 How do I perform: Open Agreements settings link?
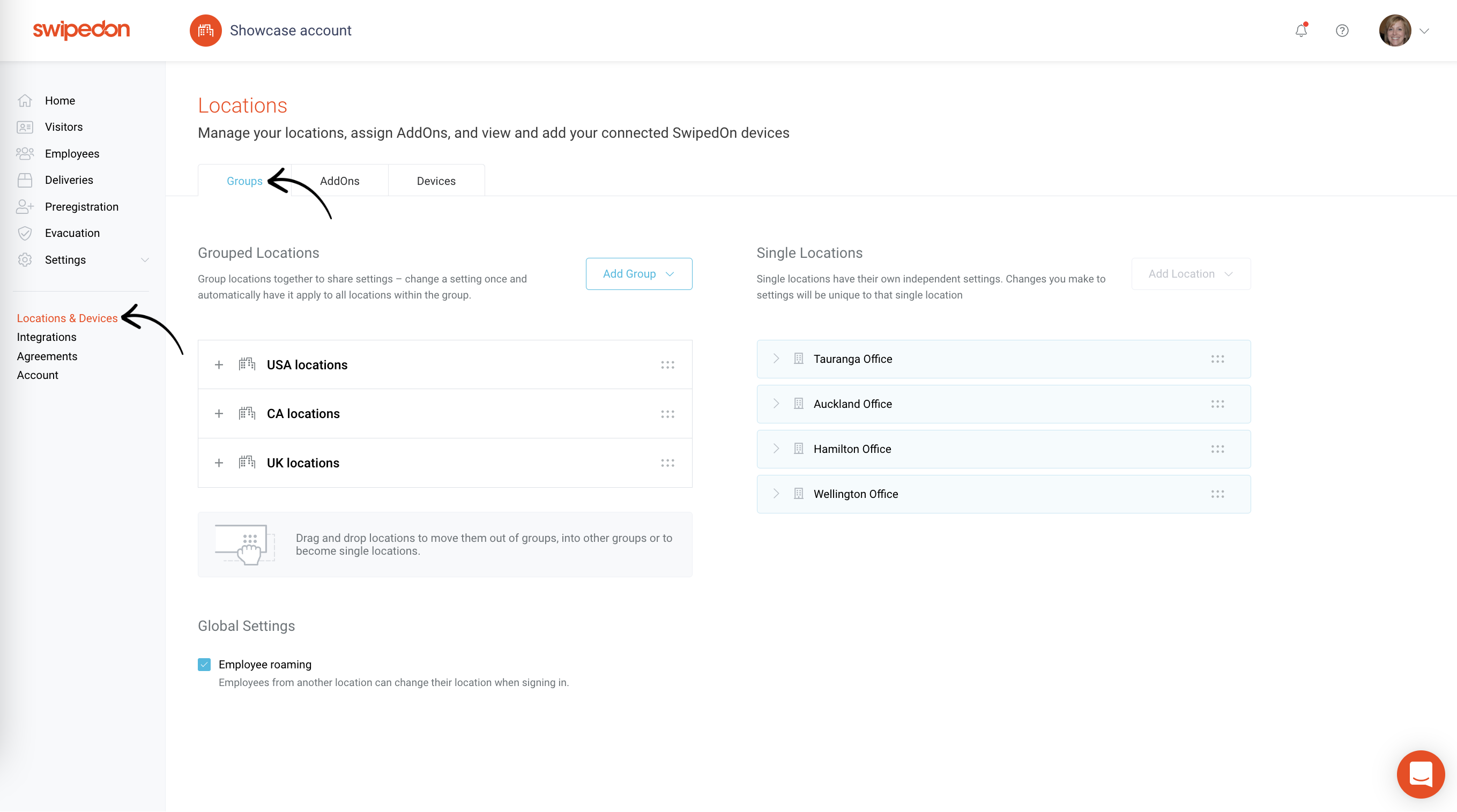coord(47,356)
